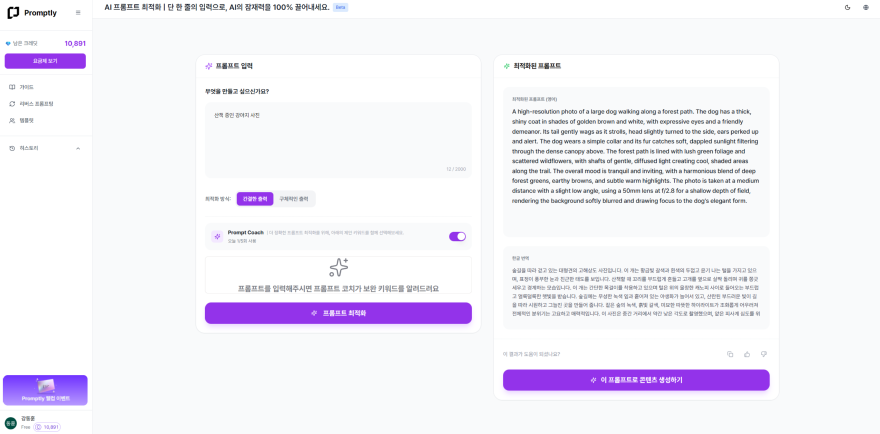Switch theme with the dark mode moon icon
The width and height of the screenshot is (880, 434).
click(x=847, y=7)
